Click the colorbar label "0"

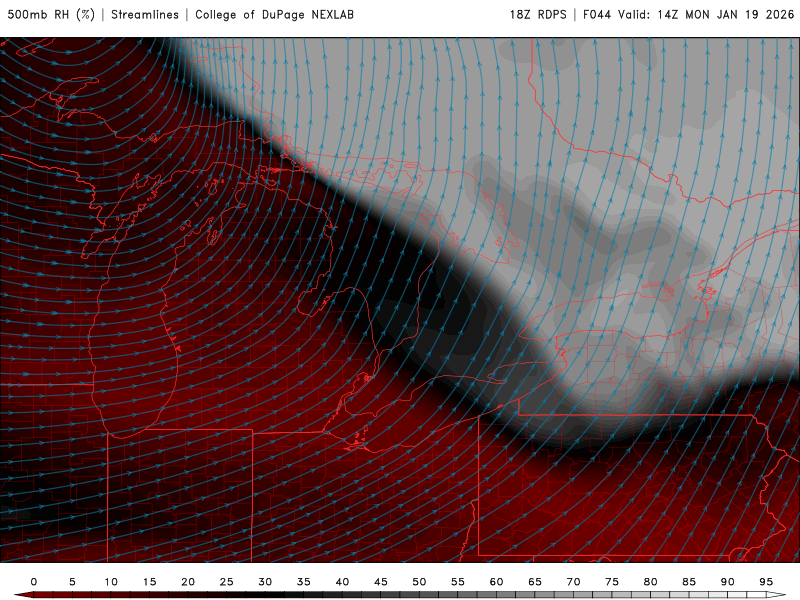pyautogui.click(x=34, y=582)
